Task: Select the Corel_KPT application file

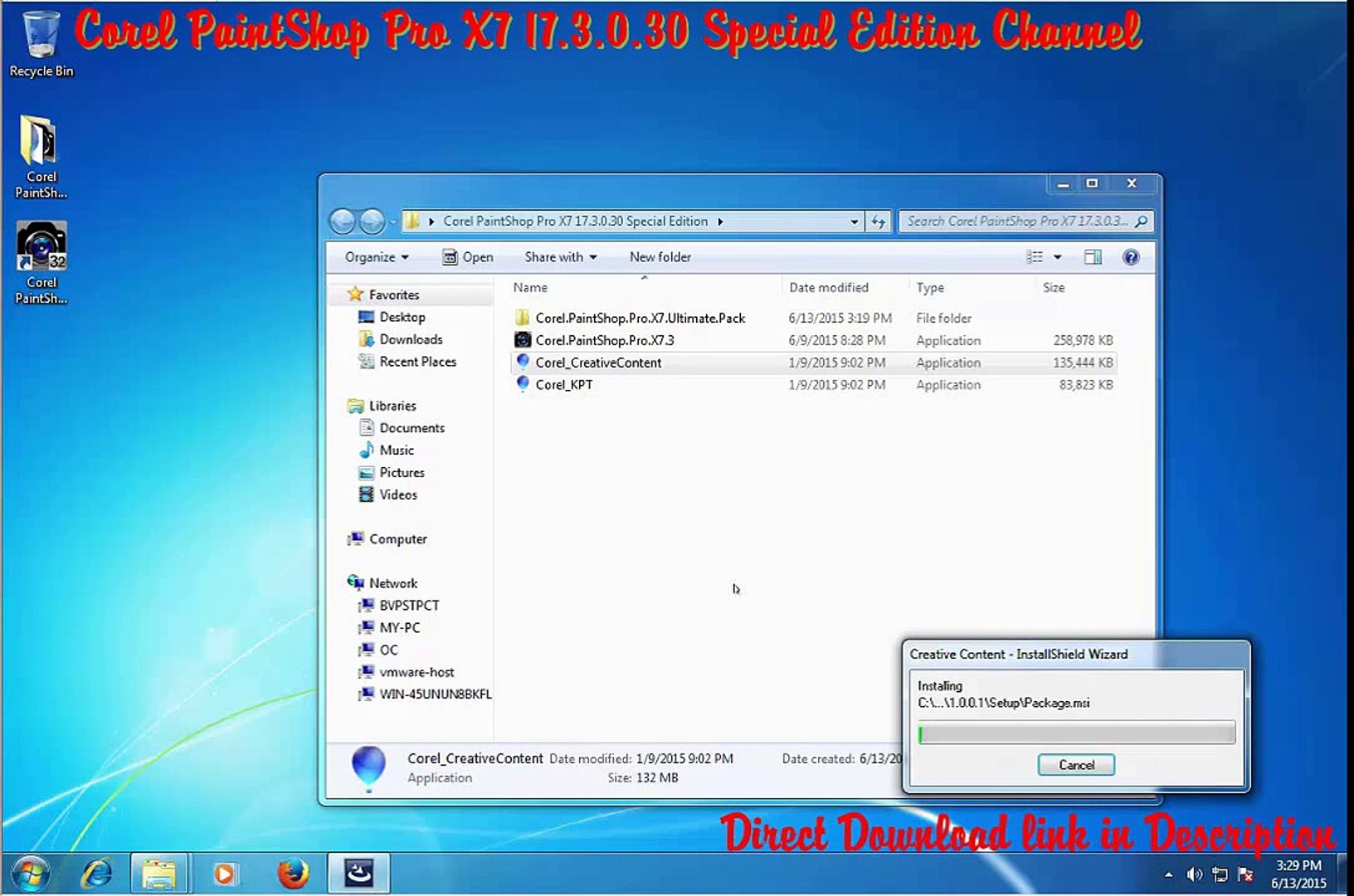Action: (x=564, y=385)
